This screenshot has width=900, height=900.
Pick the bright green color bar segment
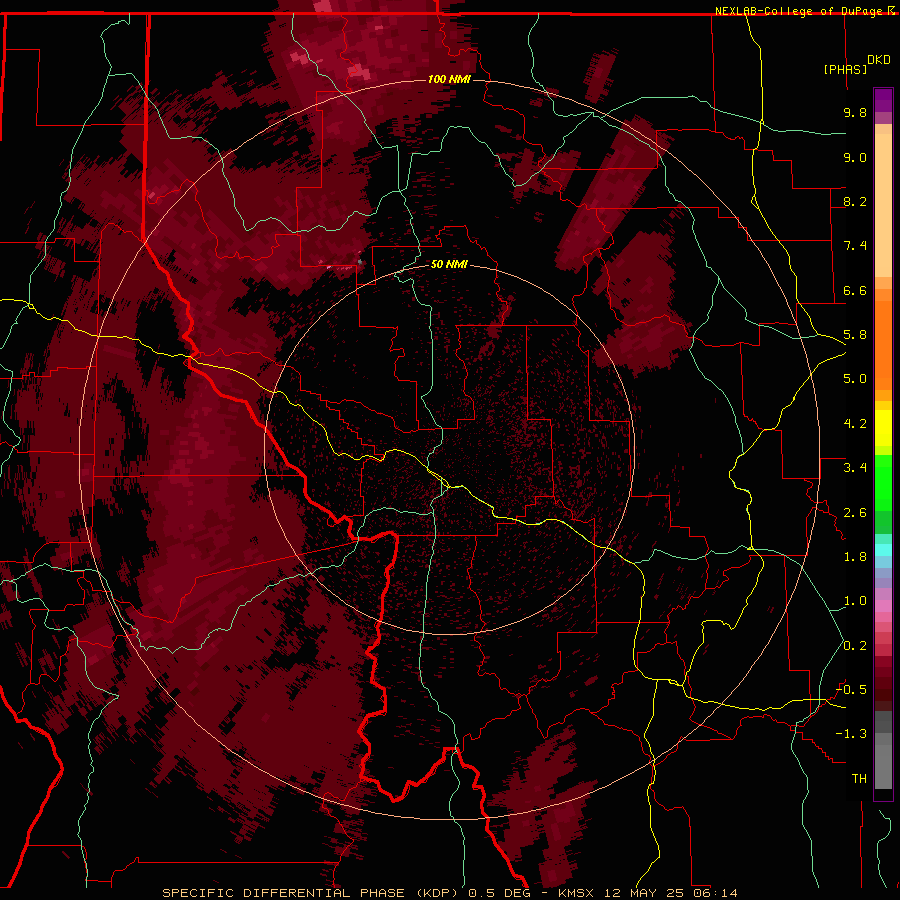[883, 482]
